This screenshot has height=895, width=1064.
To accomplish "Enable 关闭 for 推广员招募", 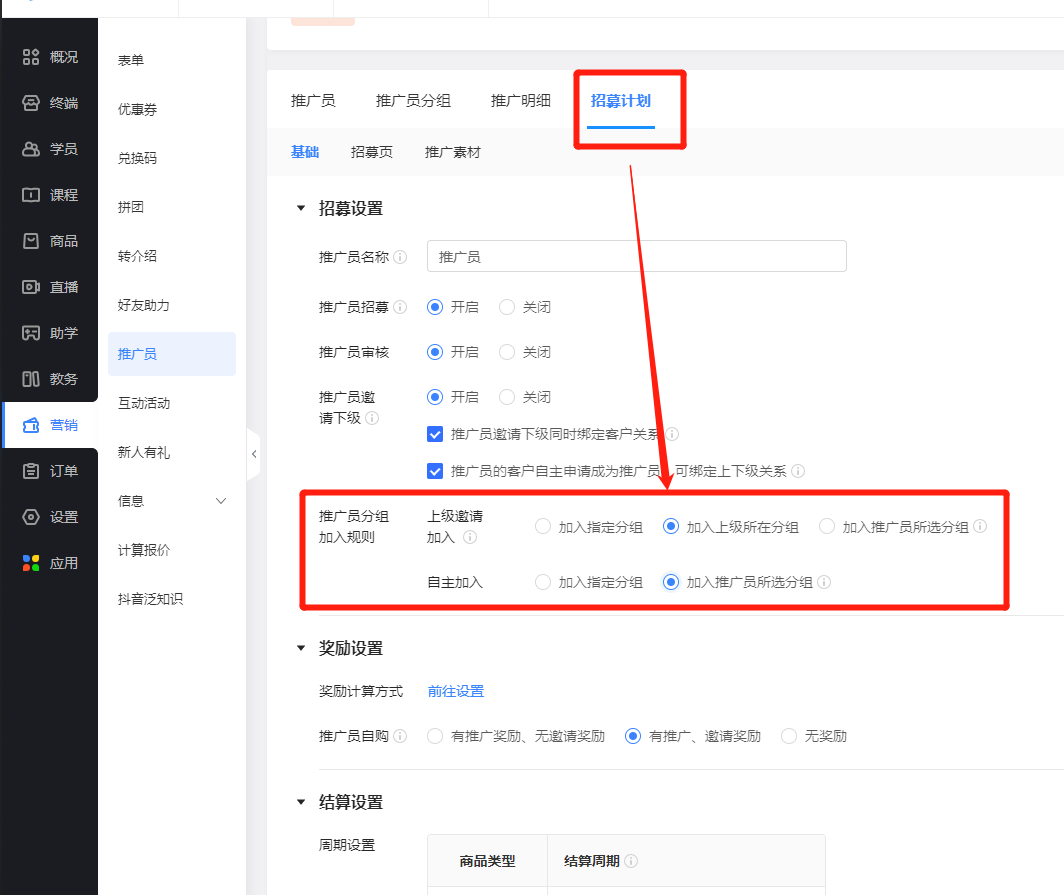I will point(508,307).
